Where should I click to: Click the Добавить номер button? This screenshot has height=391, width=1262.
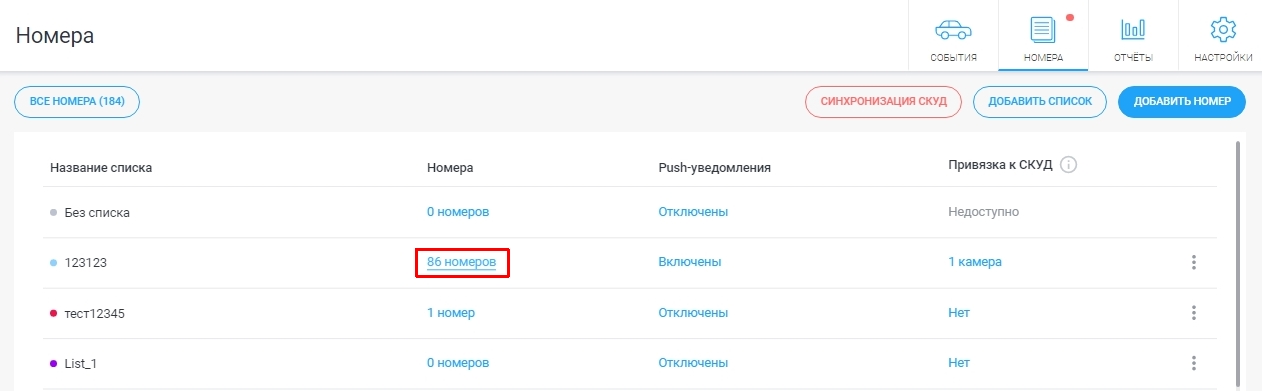pos(1182,101)
